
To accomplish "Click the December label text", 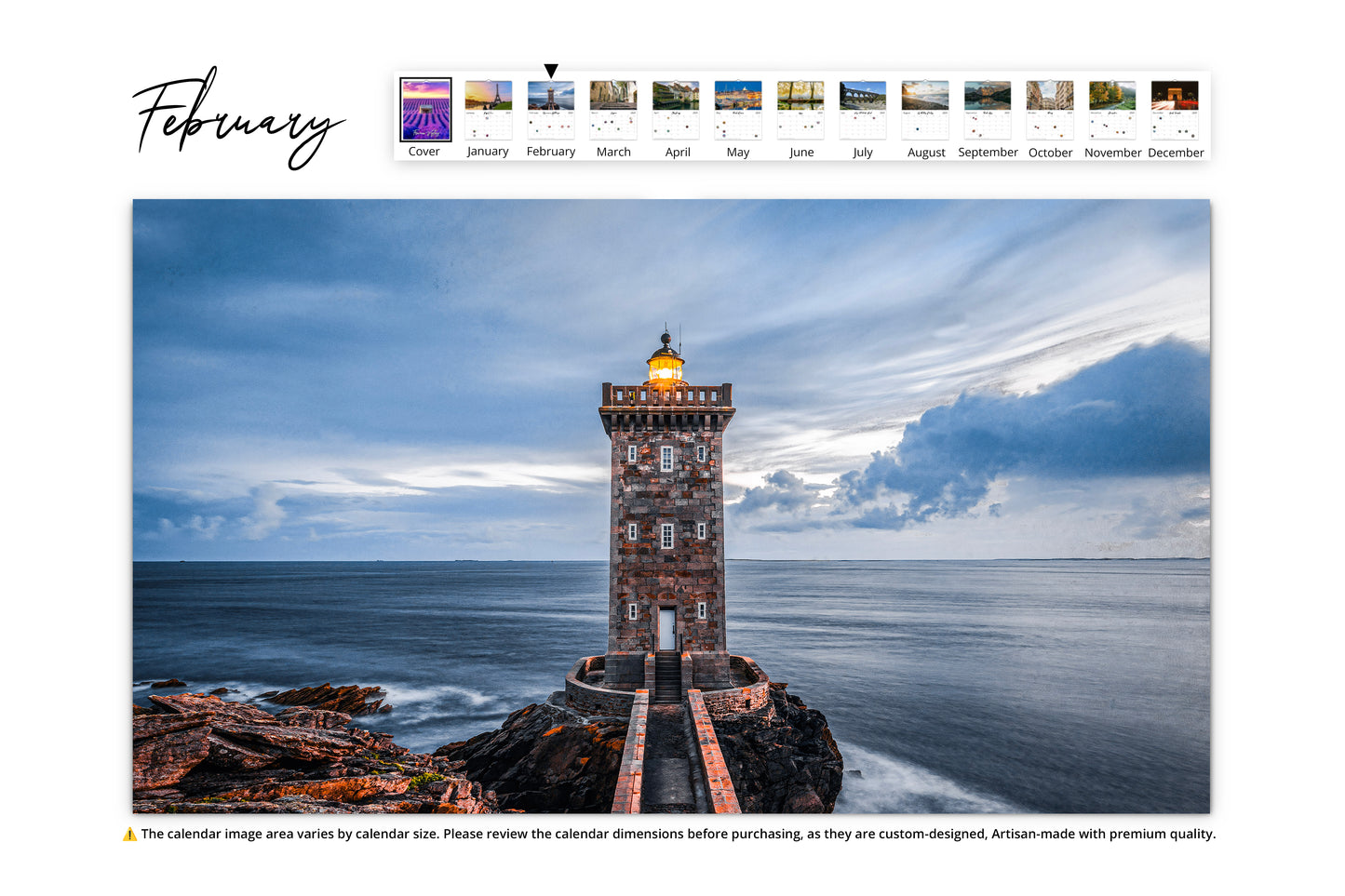I will (x=1176, y=153).
